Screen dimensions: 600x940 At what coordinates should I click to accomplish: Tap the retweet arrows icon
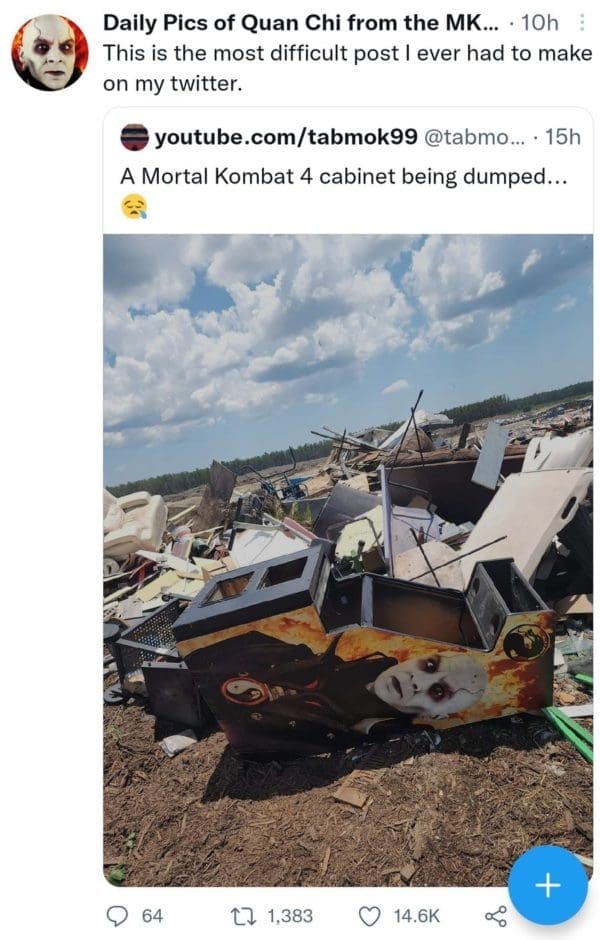tap(245, 916)
